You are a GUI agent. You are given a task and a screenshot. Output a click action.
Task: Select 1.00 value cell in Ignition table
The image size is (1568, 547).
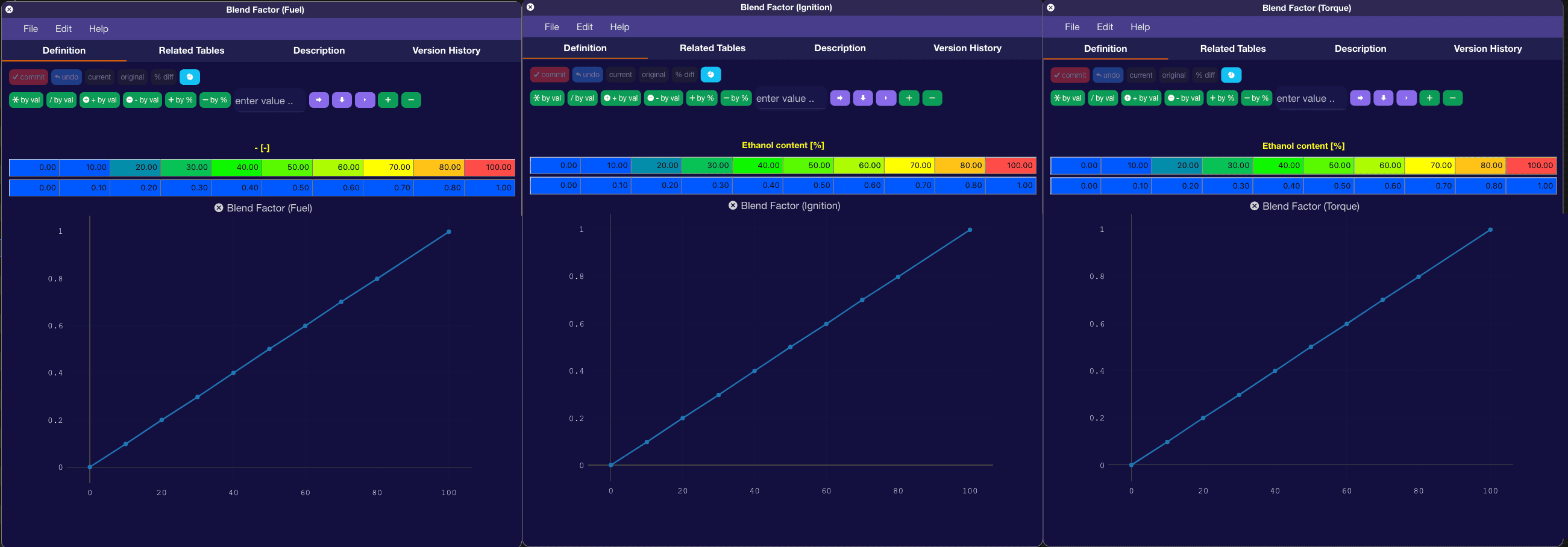click(1011, 185)
